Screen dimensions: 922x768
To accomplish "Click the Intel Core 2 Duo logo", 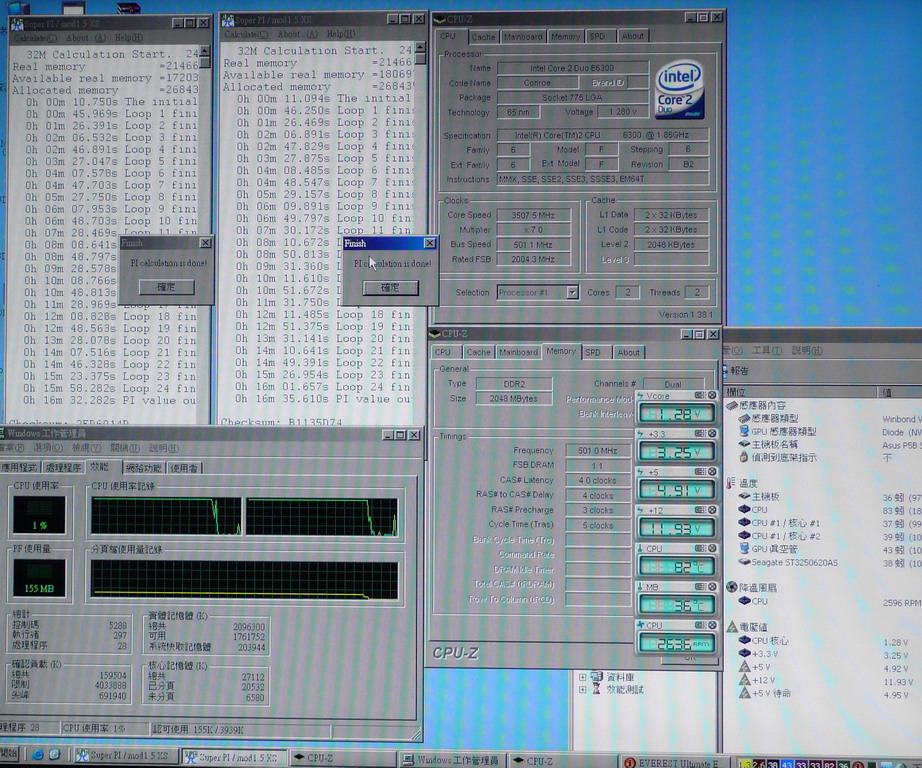I will coord(680,90).
